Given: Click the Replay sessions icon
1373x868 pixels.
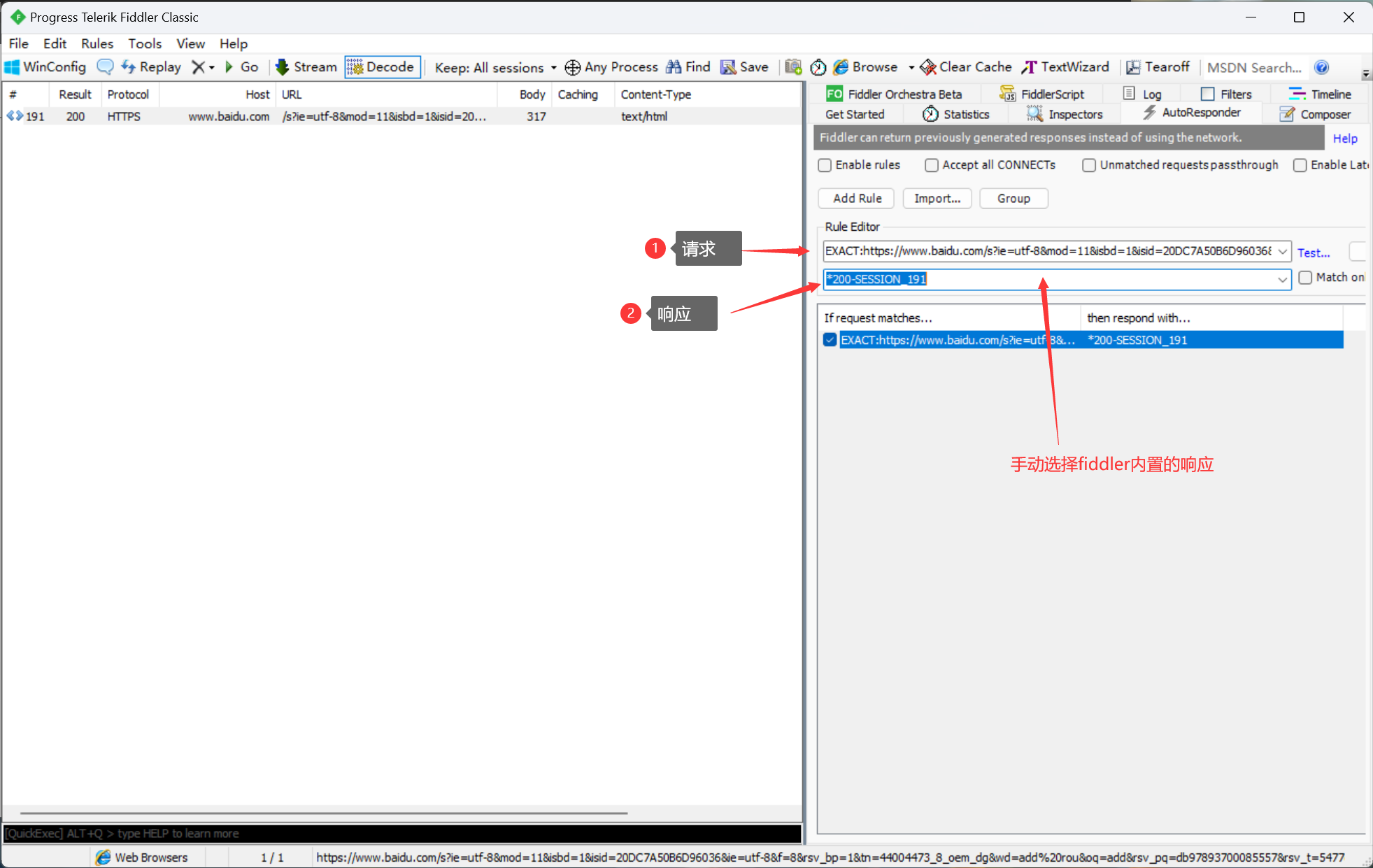Looking at the screenshot, I should pyautogui.click(x=129, y=67).
